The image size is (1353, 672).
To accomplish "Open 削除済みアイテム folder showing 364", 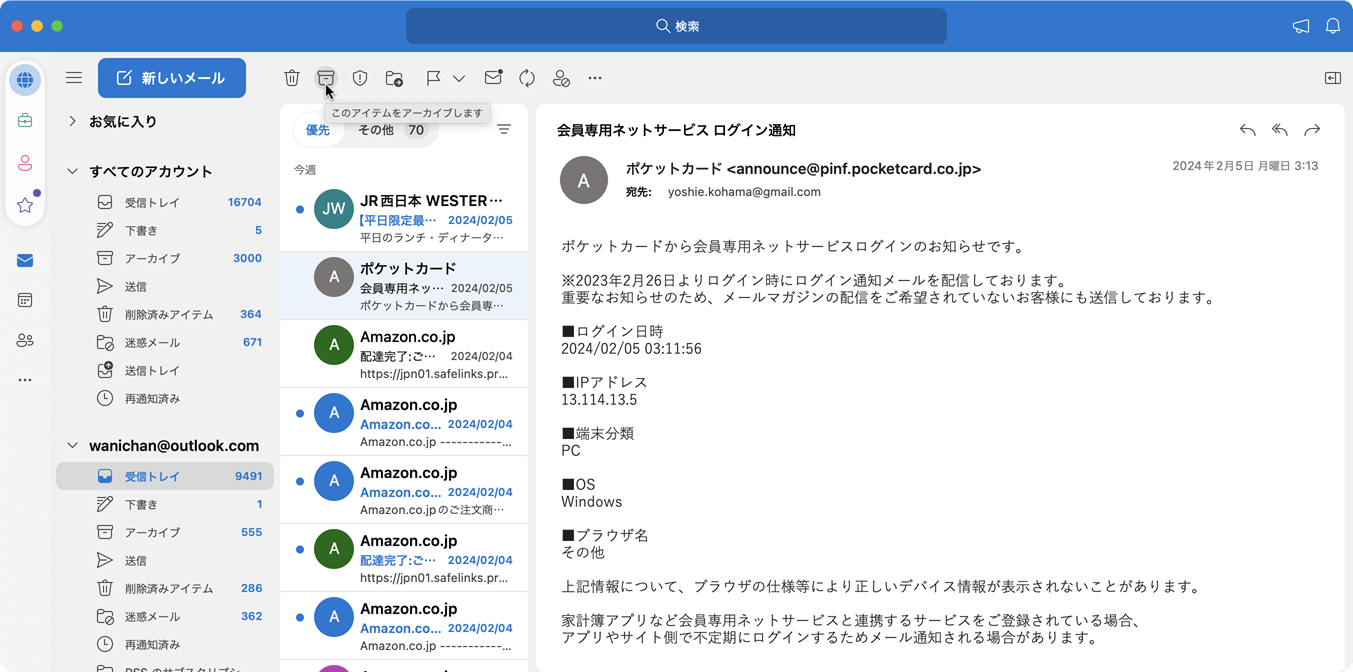I will pyautogui.click(x=165, y=314).
